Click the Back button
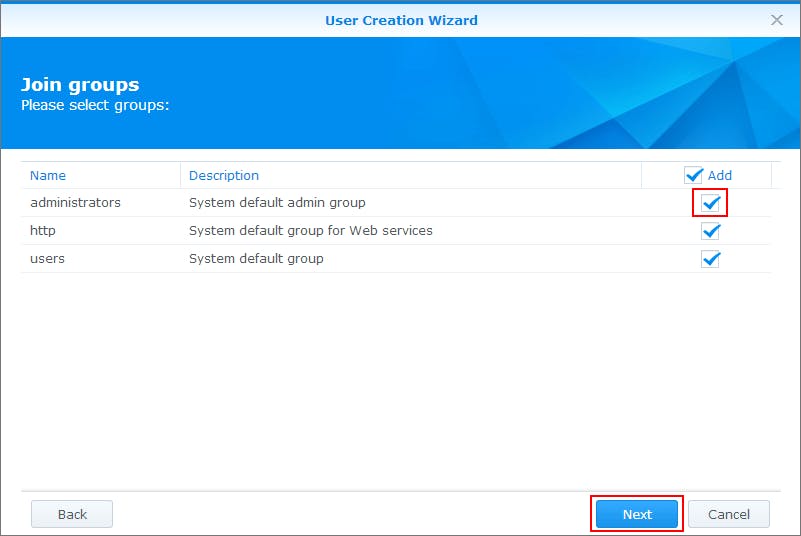This screenshot has width=801, height=536. (72, 514)
